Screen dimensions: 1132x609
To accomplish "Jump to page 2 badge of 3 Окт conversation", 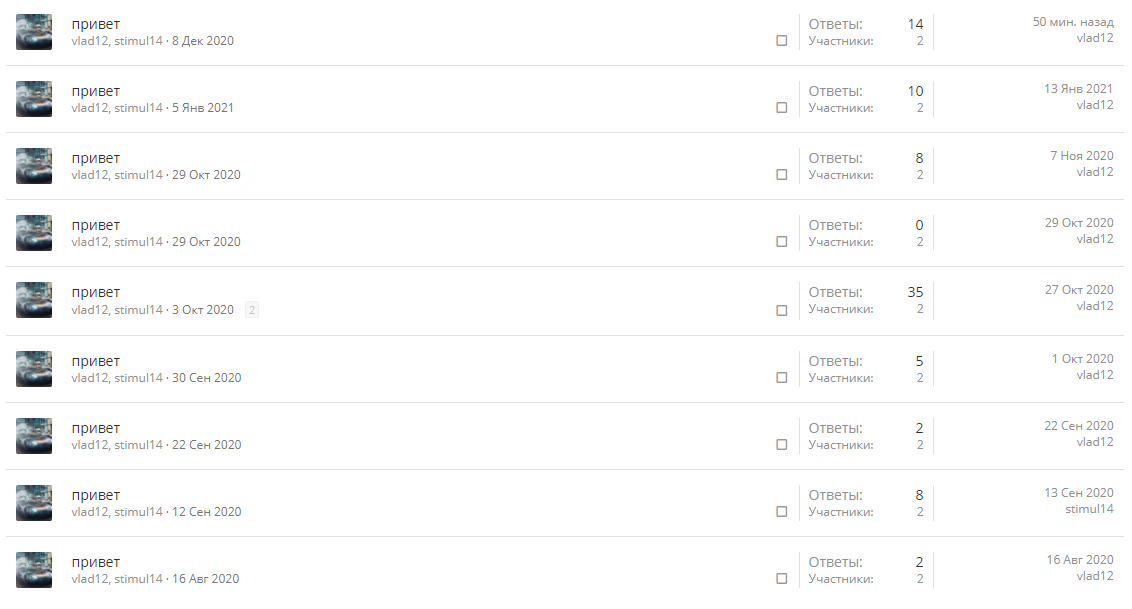I will [251, 310].
